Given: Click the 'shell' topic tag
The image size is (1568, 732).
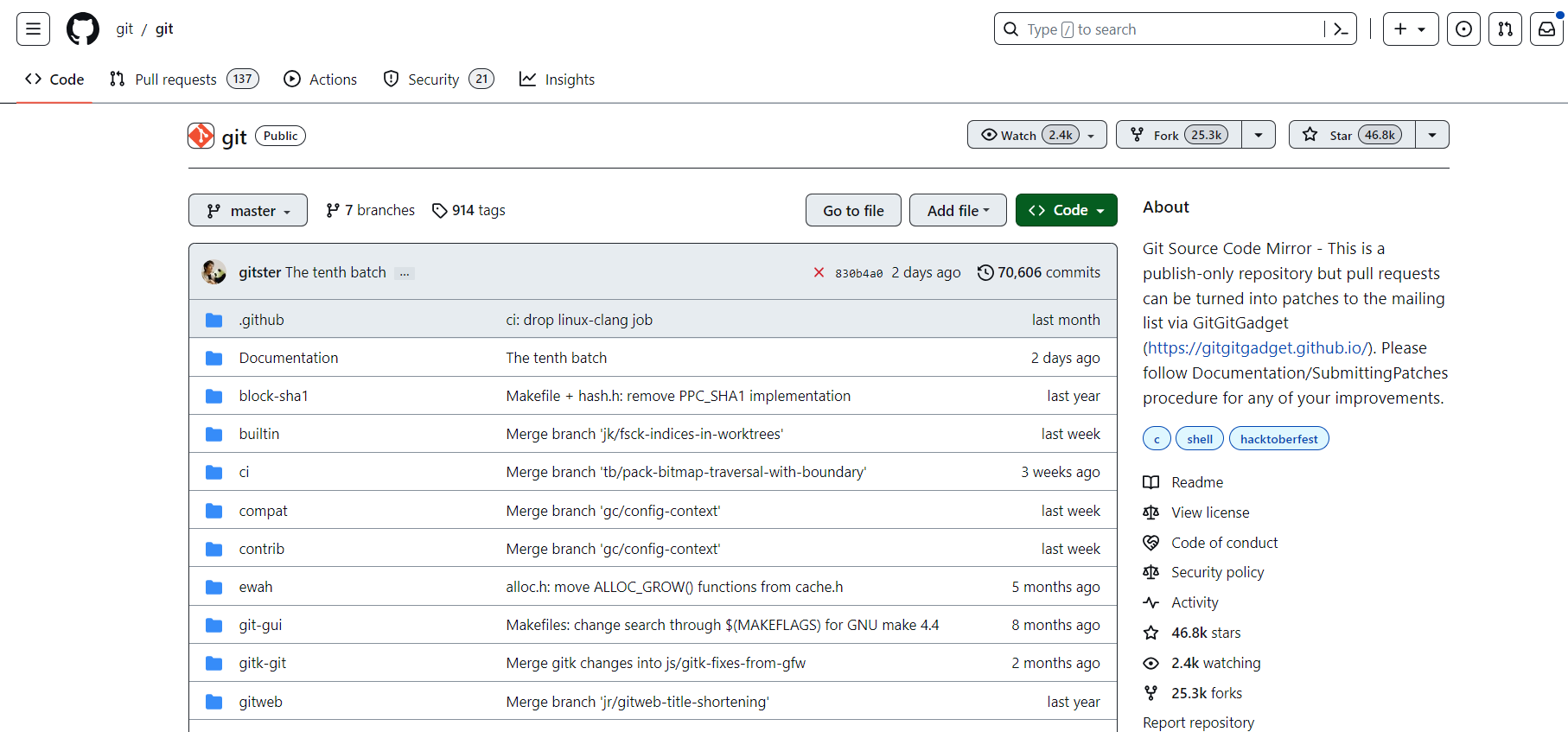Looking at the screenshot, I should tap(1200, 439).
